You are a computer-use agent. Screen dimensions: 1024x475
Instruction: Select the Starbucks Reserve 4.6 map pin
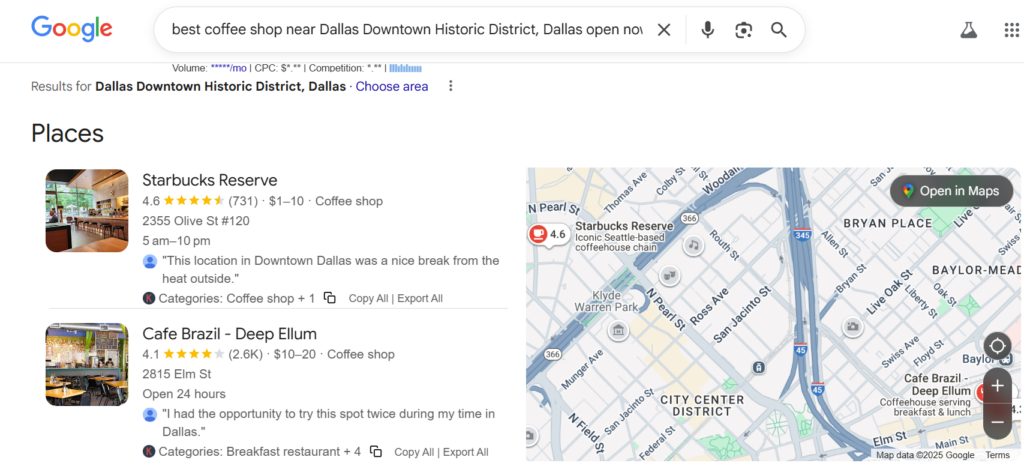click(x=548, y=234)
